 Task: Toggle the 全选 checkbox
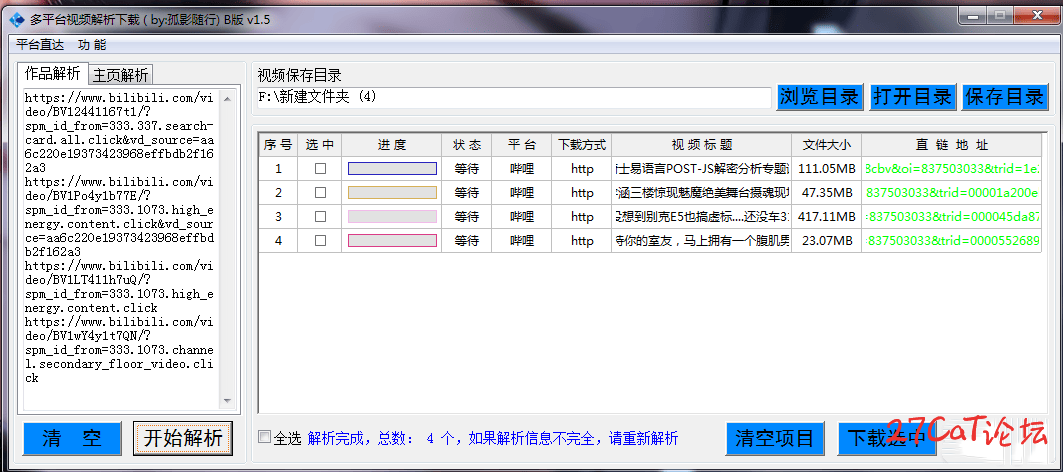[264, 437]
